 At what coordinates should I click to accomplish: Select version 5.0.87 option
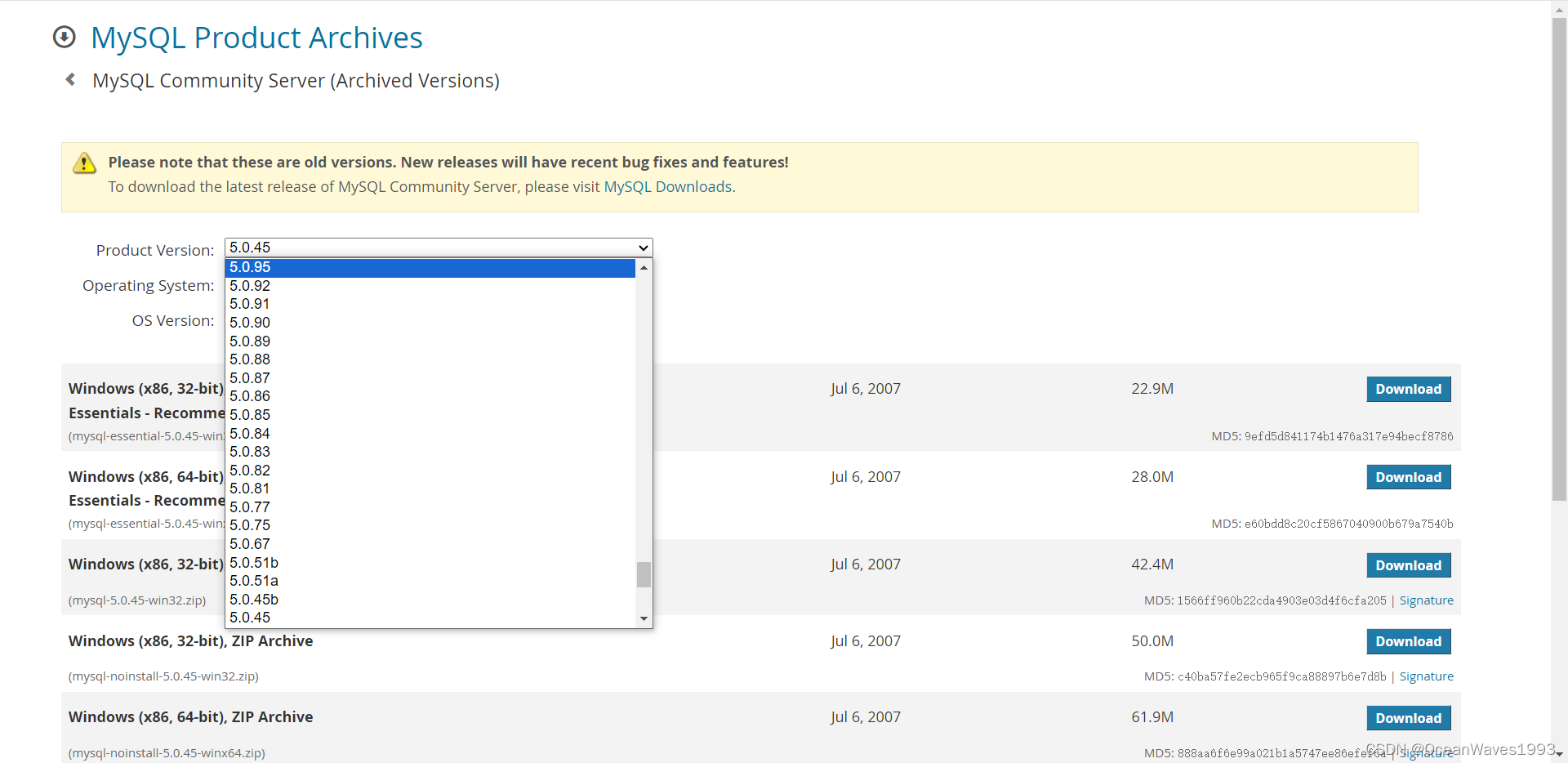pyautogui.click(x=430, y=378)
